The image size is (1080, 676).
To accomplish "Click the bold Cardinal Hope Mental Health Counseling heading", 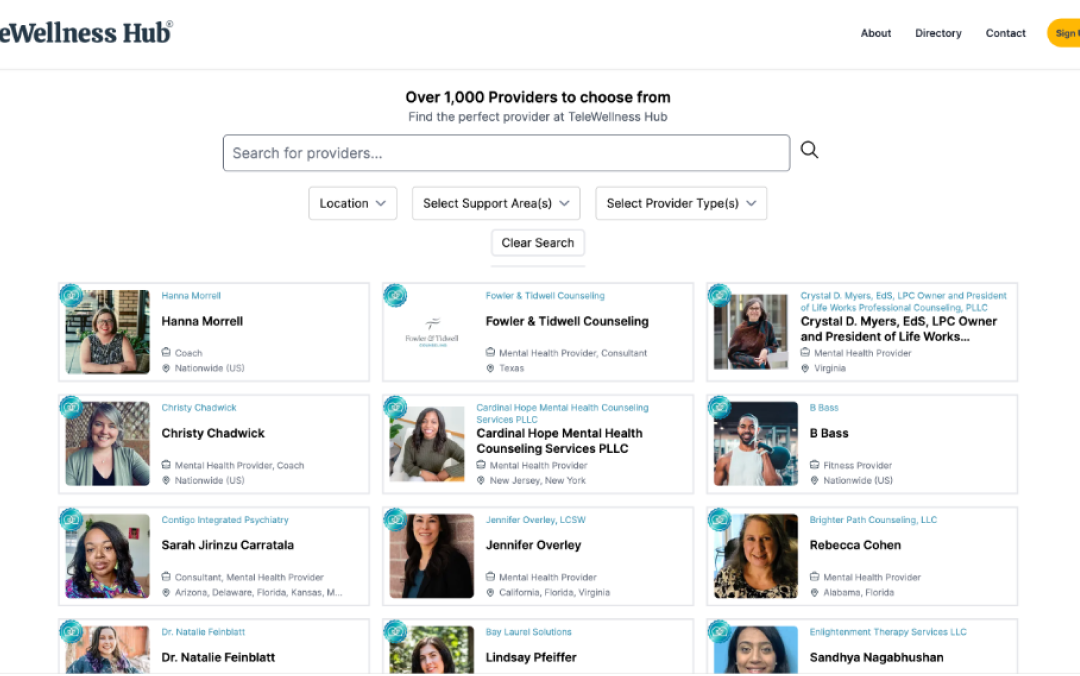I will pos(559,441).
